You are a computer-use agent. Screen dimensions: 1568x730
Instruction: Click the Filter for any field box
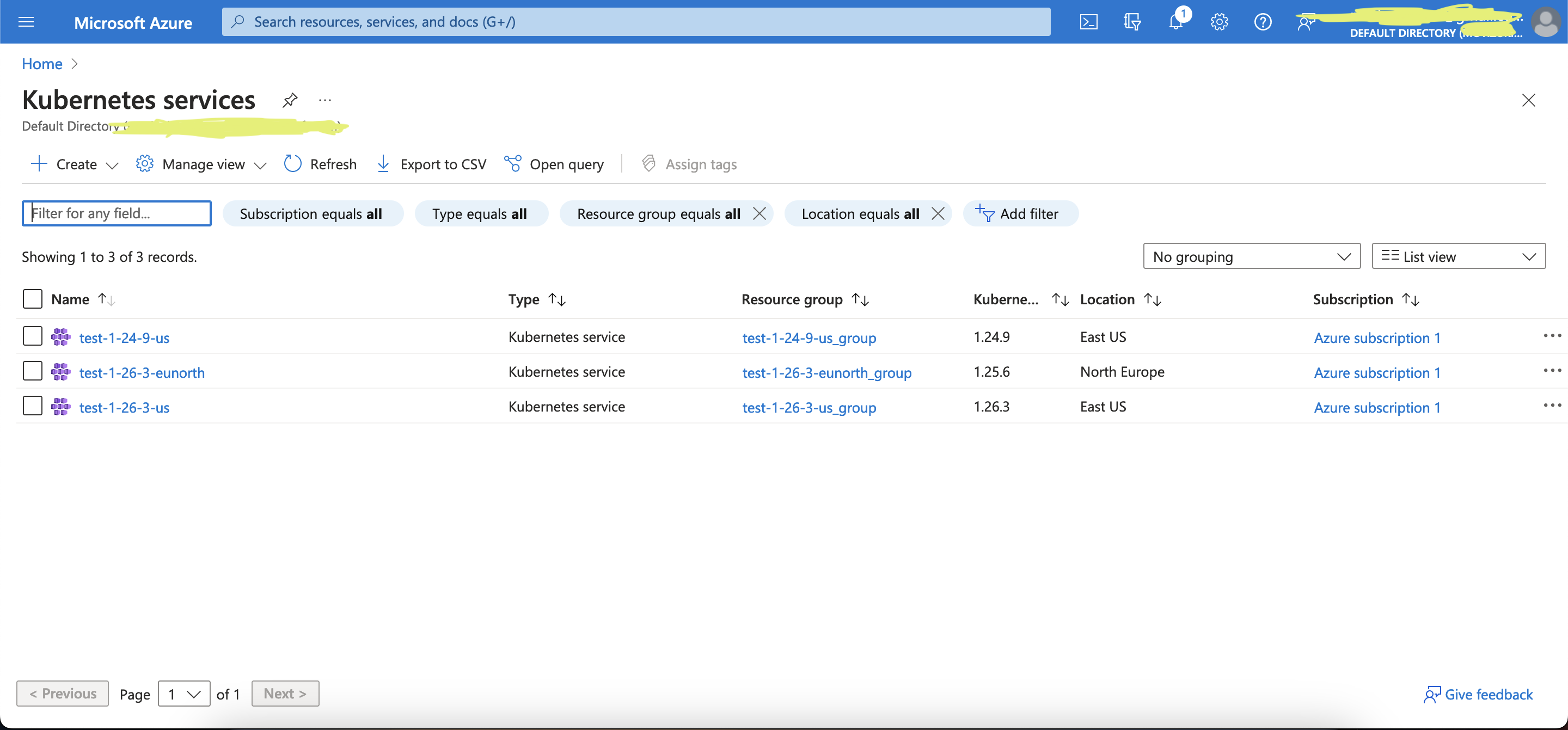117,214
